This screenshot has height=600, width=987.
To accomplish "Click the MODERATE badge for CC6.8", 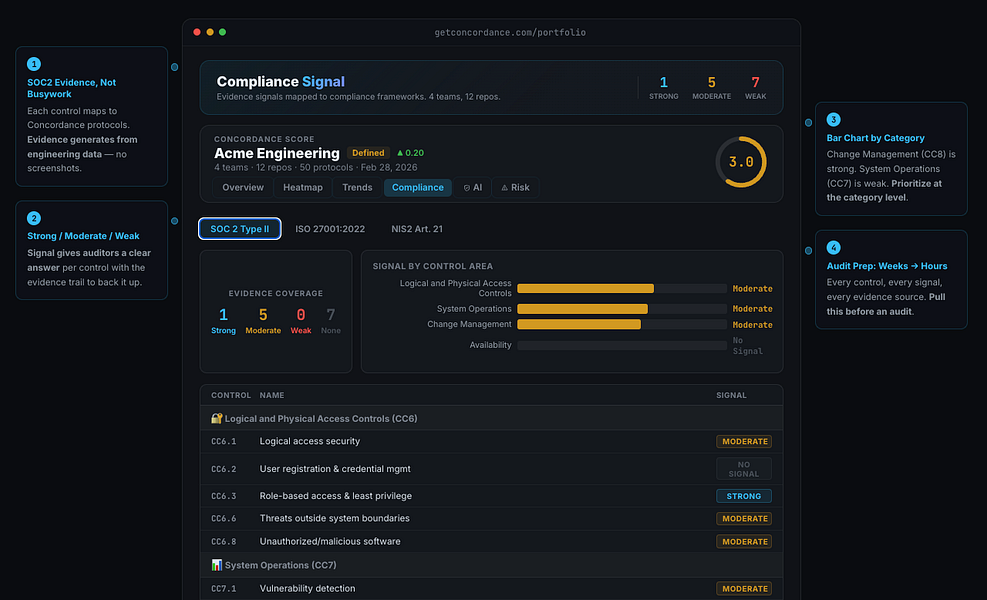I will (744, 541).
